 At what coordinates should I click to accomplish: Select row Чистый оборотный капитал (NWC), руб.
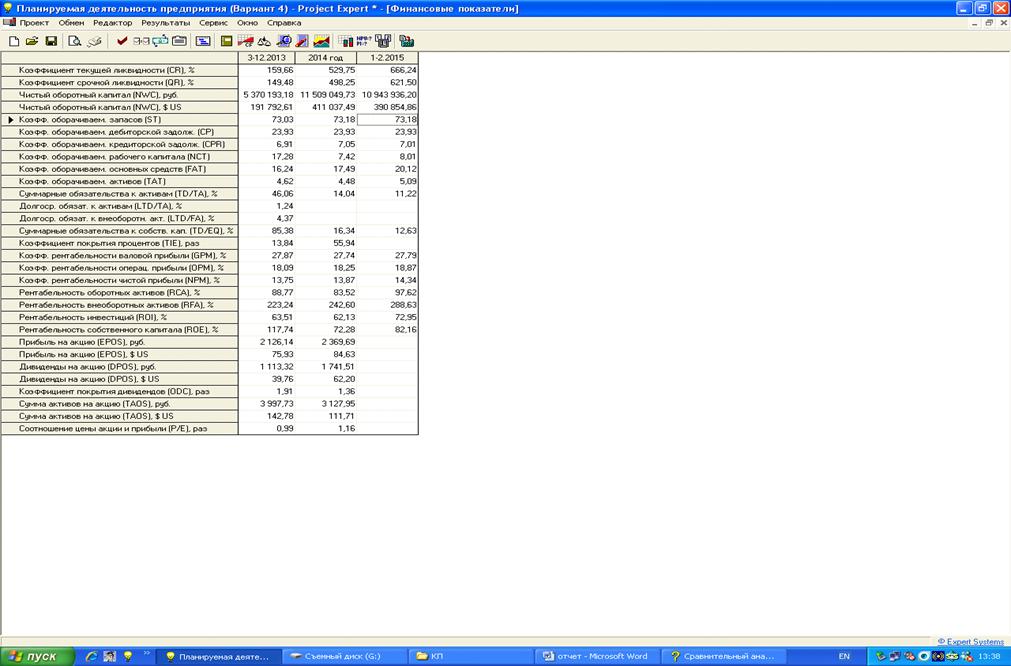click(120, 95)
